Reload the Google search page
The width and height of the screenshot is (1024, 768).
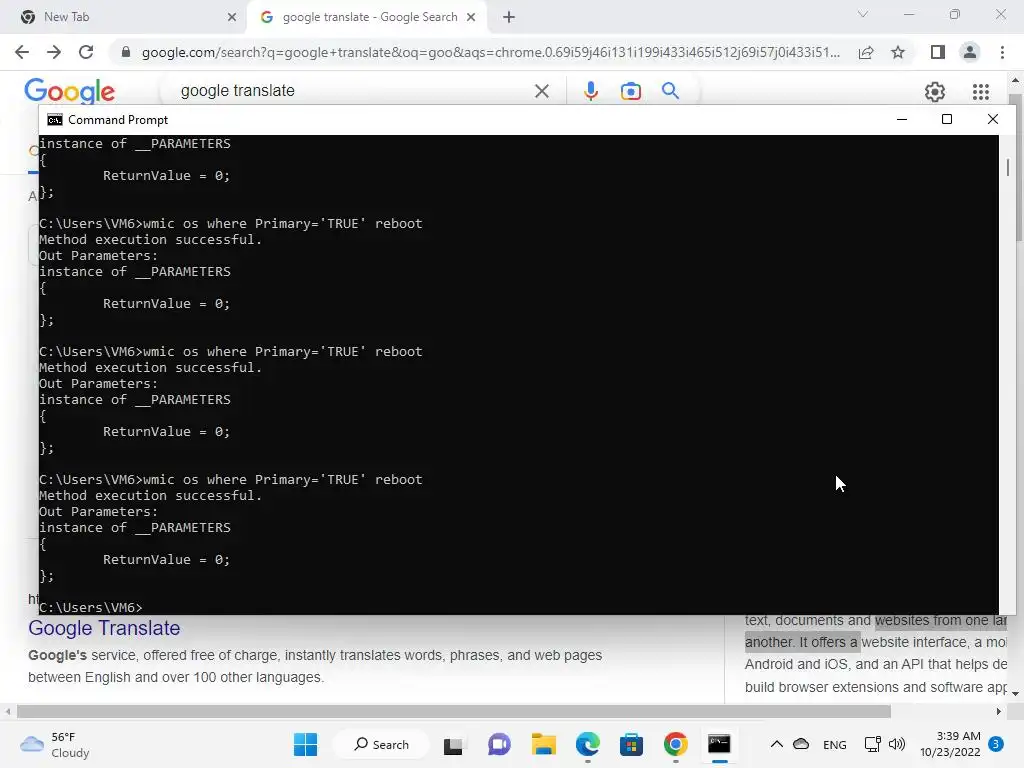tap(86, 52)
